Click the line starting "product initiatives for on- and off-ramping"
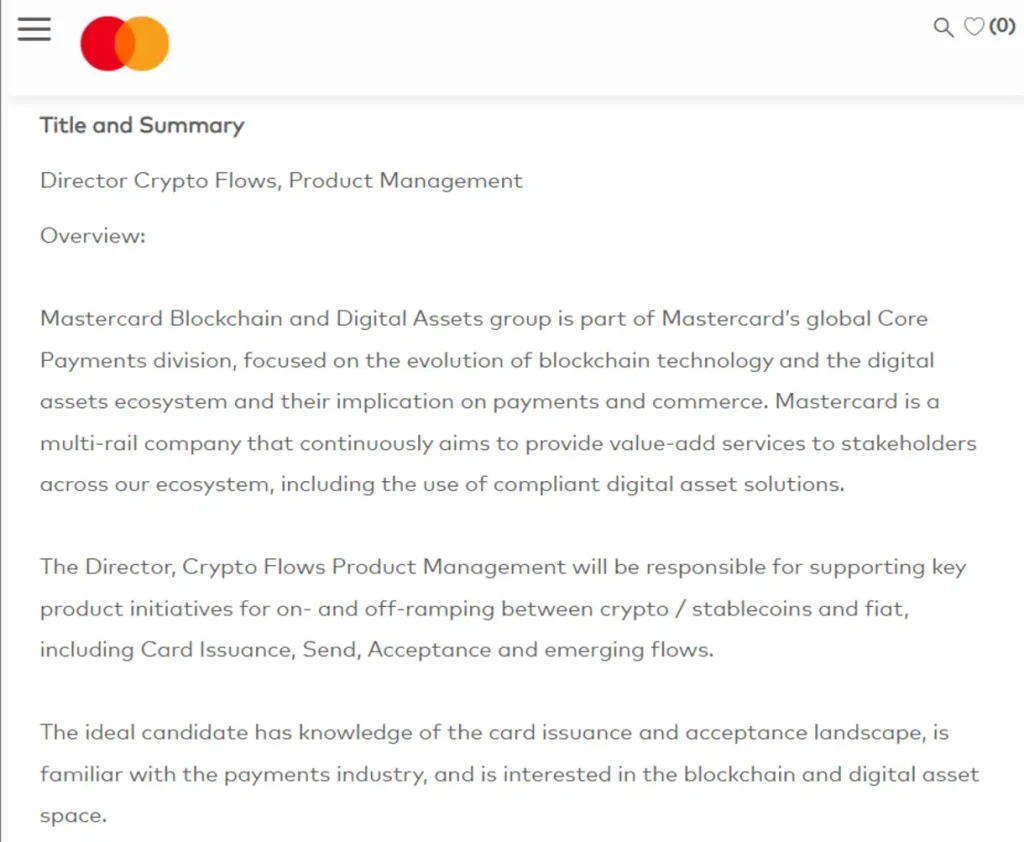The image size is (1024, 842). (474, 609)
